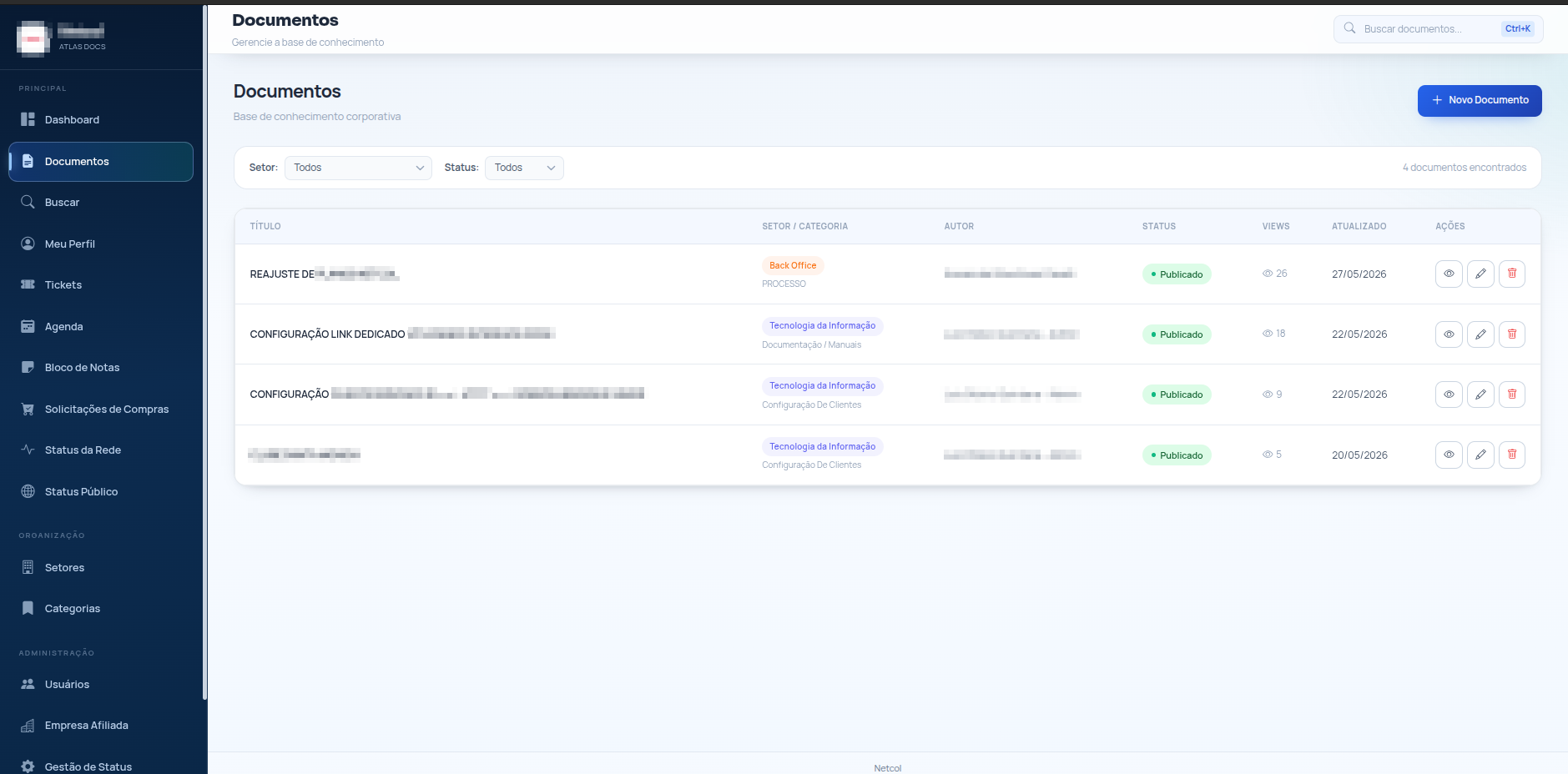View the CONFIGURAÇÃO LINK DEDICADO document
The width and height of the screenshot is (1568, 774).
pos(1449,334)
